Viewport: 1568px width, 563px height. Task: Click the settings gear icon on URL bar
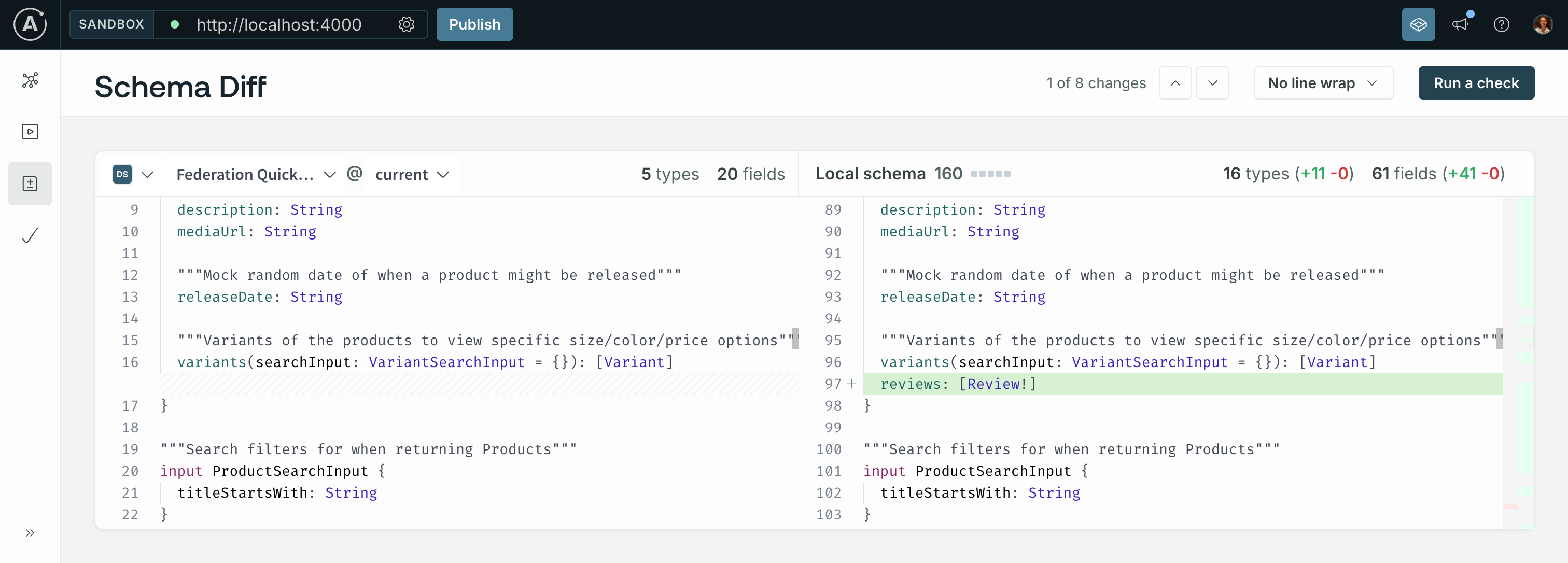[407, 24]
